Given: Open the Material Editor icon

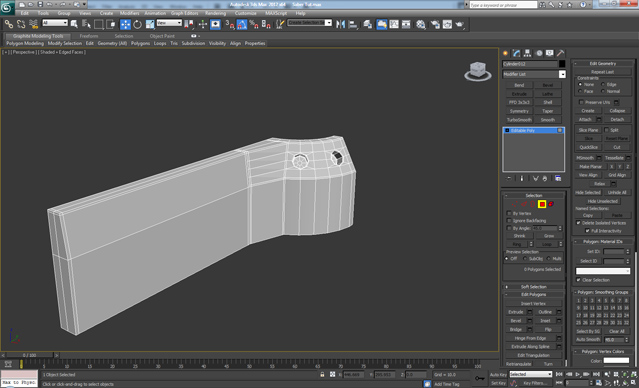Looking at the screenshot, I should pyautogui.click(x=421, y=24).
